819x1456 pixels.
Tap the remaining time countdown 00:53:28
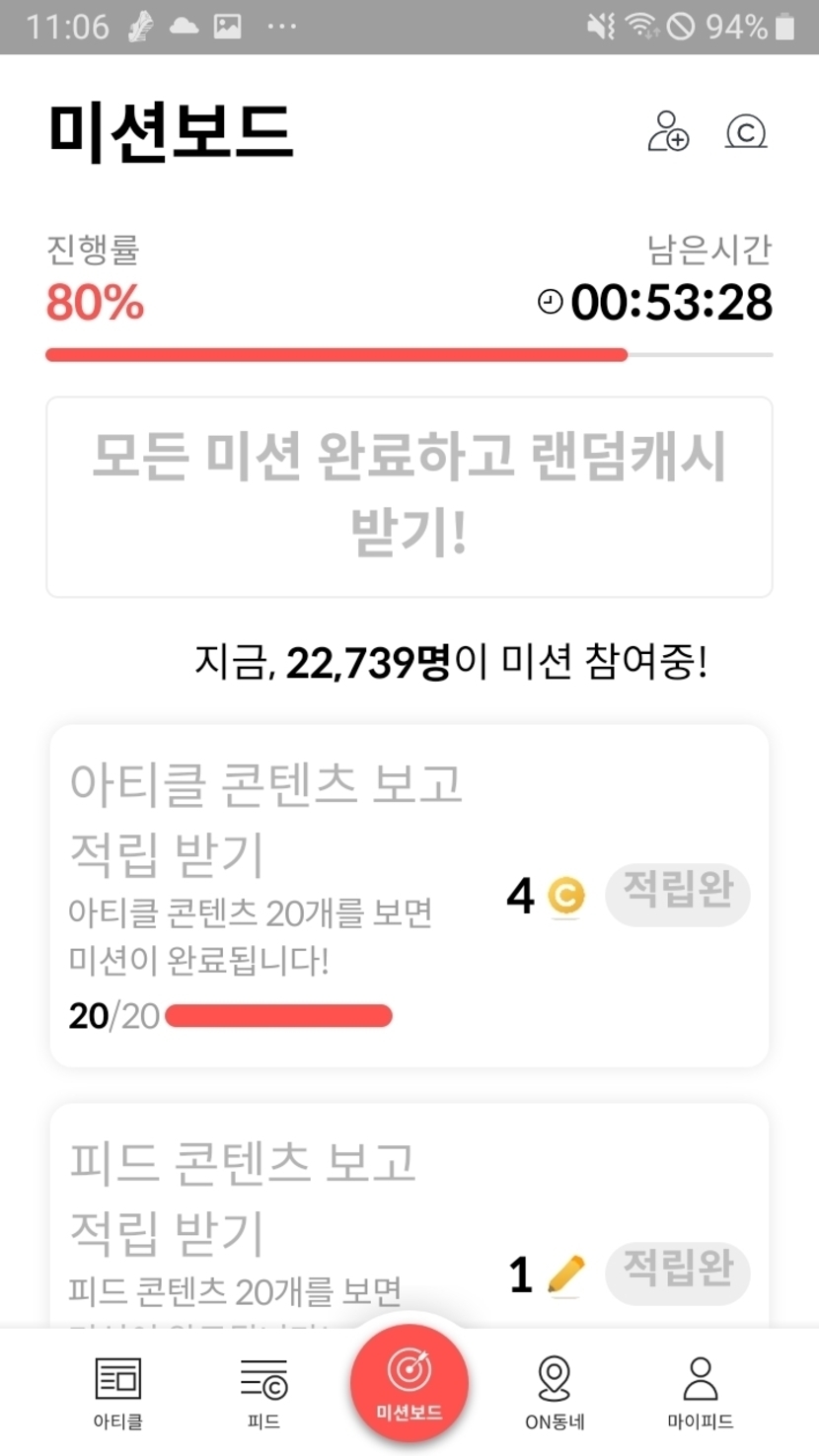point(671,302)
